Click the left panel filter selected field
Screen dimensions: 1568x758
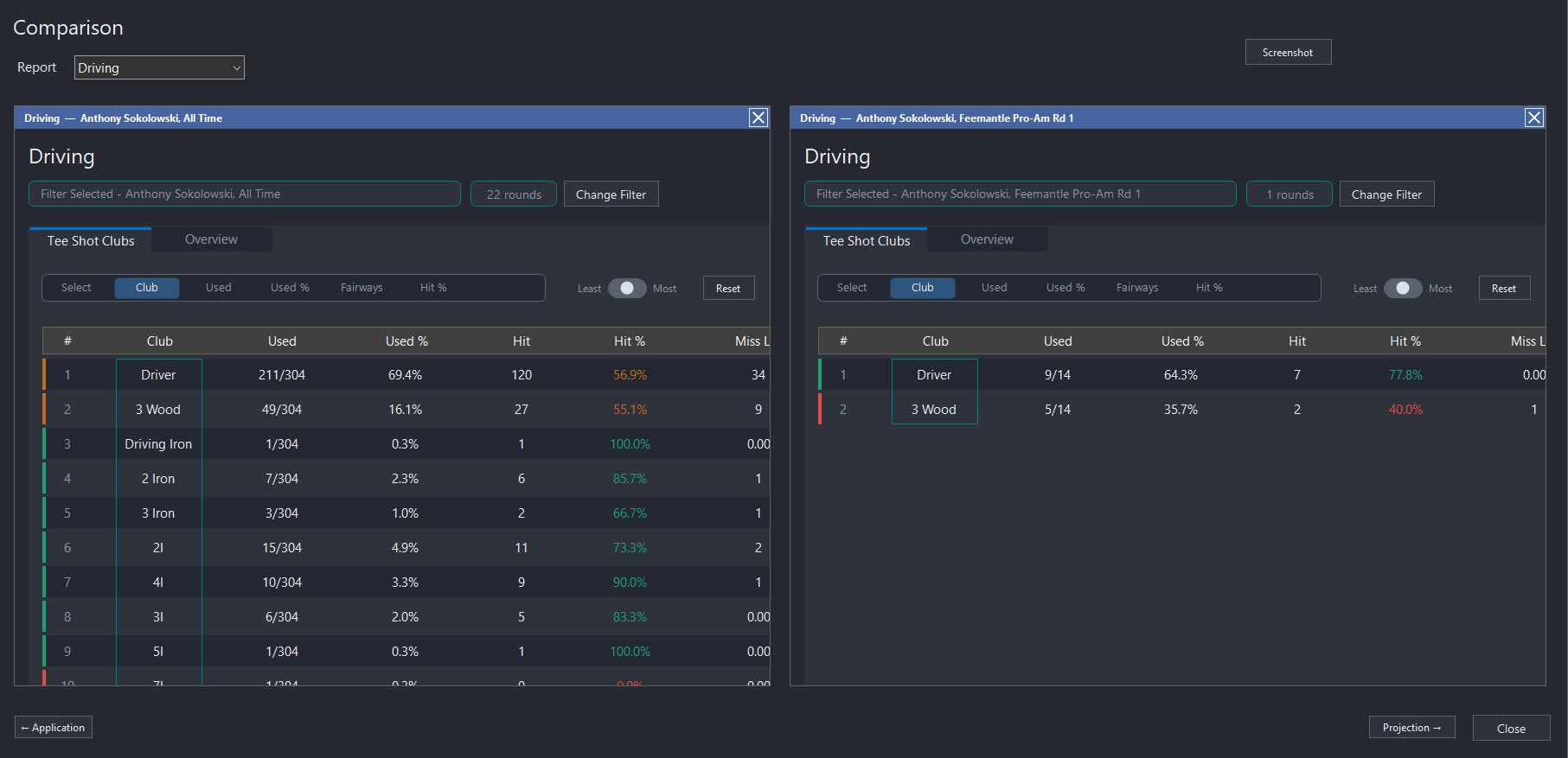(x=245, y=194)
